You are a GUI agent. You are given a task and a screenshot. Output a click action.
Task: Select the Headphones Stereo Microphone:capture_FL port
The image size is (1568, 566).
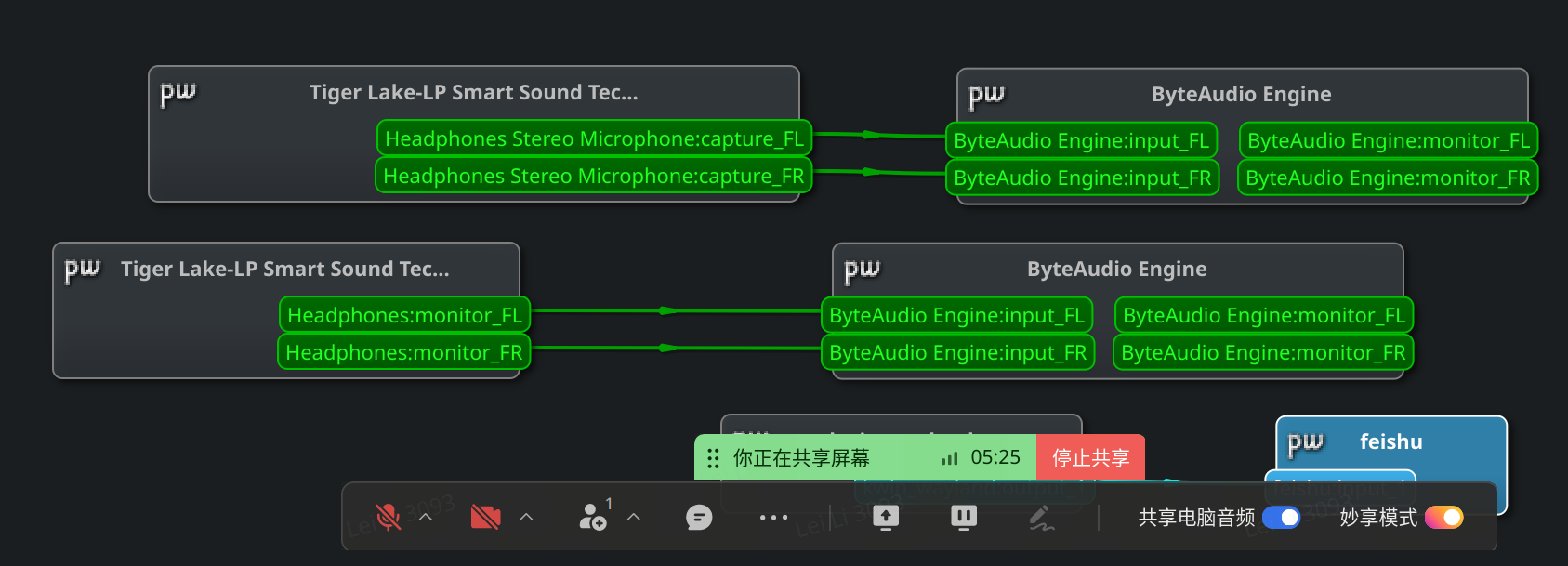coord(594,138)
